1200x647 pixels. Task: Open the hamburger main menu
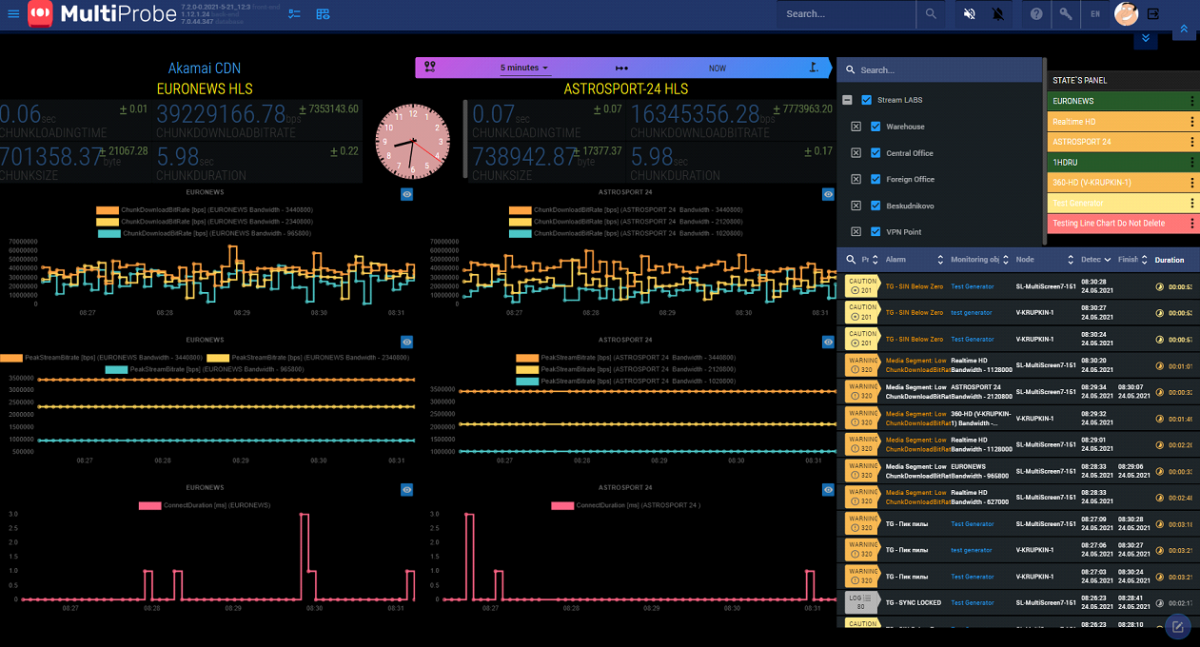(13, 14)
